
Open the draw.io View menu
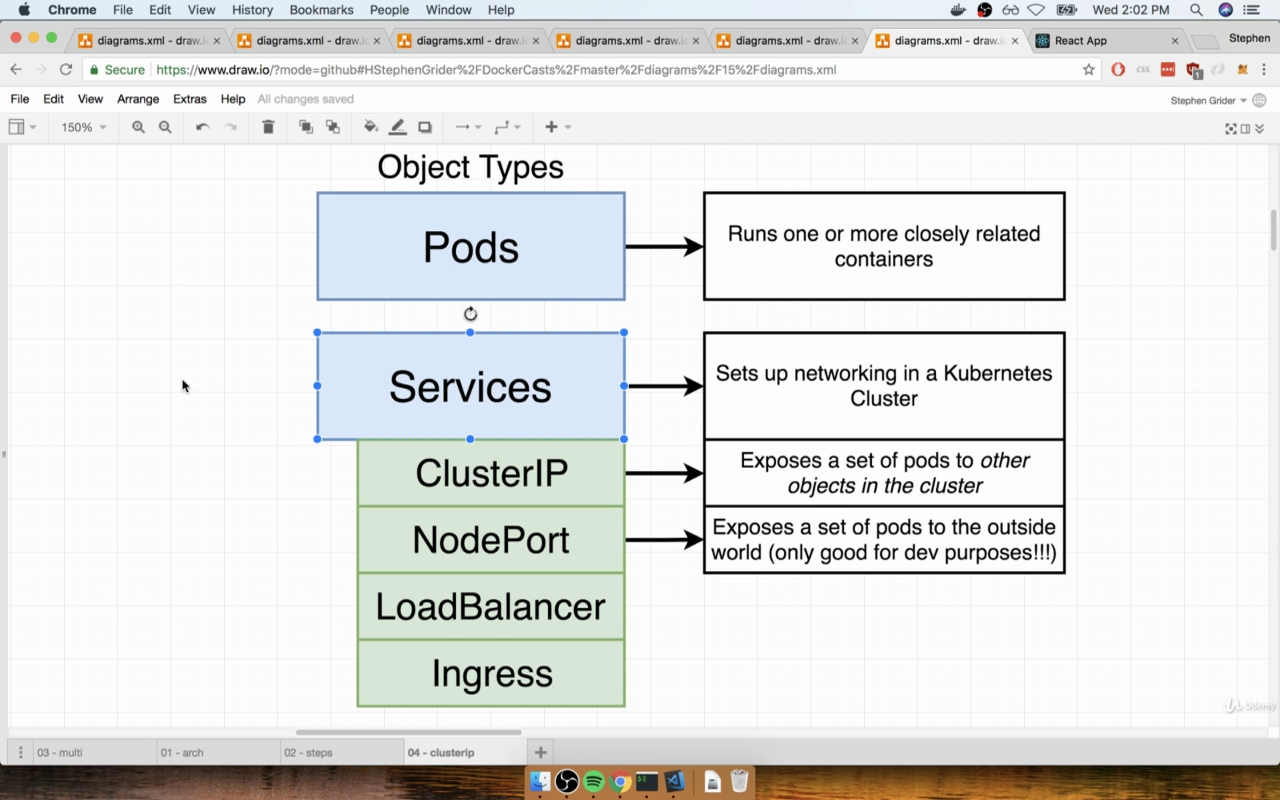[x=90, y=99]
